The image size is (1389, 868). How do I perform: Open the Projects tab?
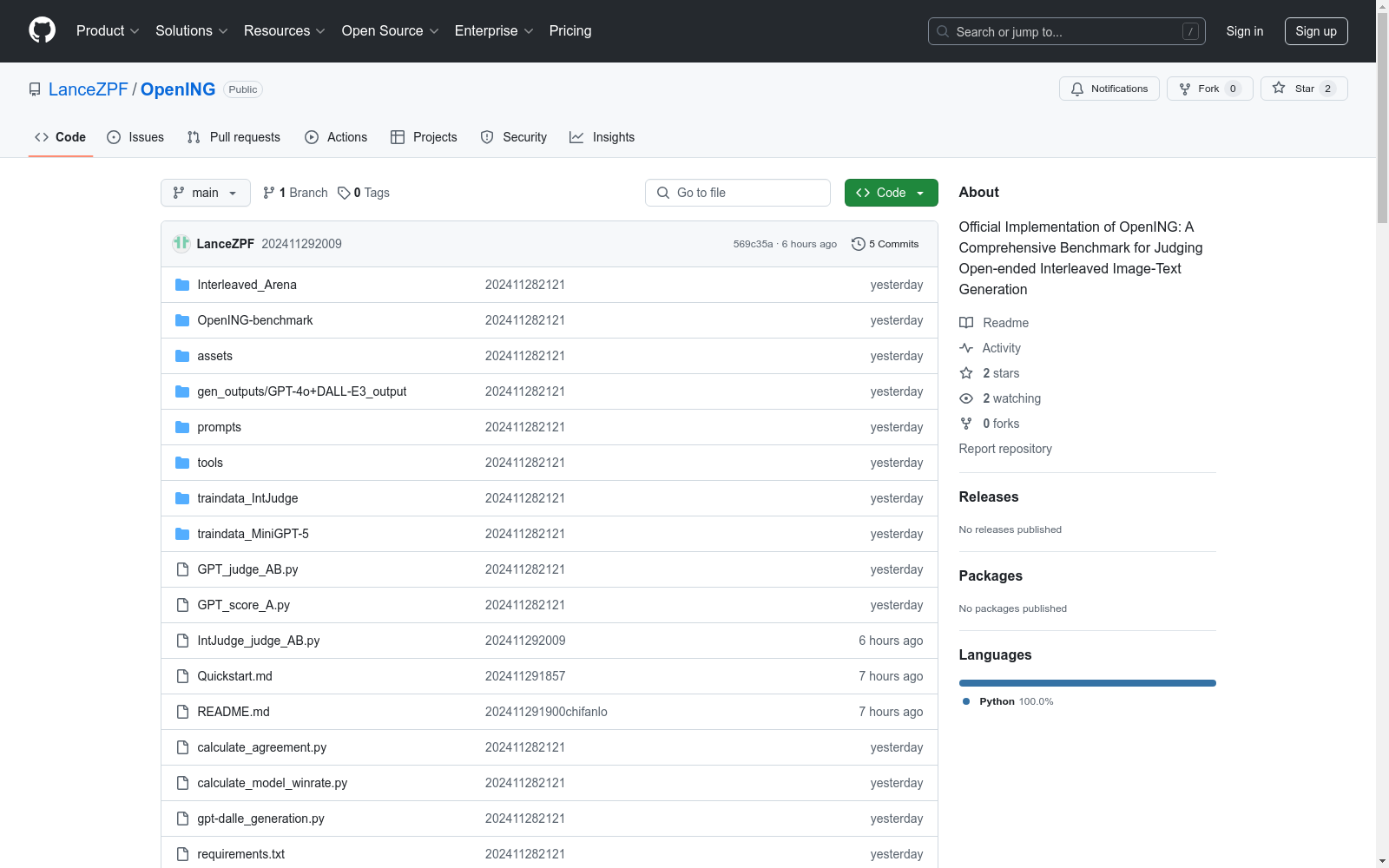424,137
